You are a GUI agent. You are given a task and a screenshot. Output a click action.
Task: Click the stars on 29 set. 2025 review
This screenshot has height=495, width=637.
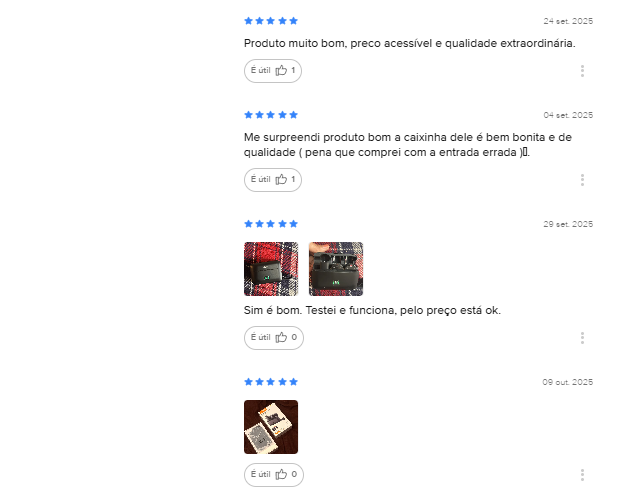(271, 224)
